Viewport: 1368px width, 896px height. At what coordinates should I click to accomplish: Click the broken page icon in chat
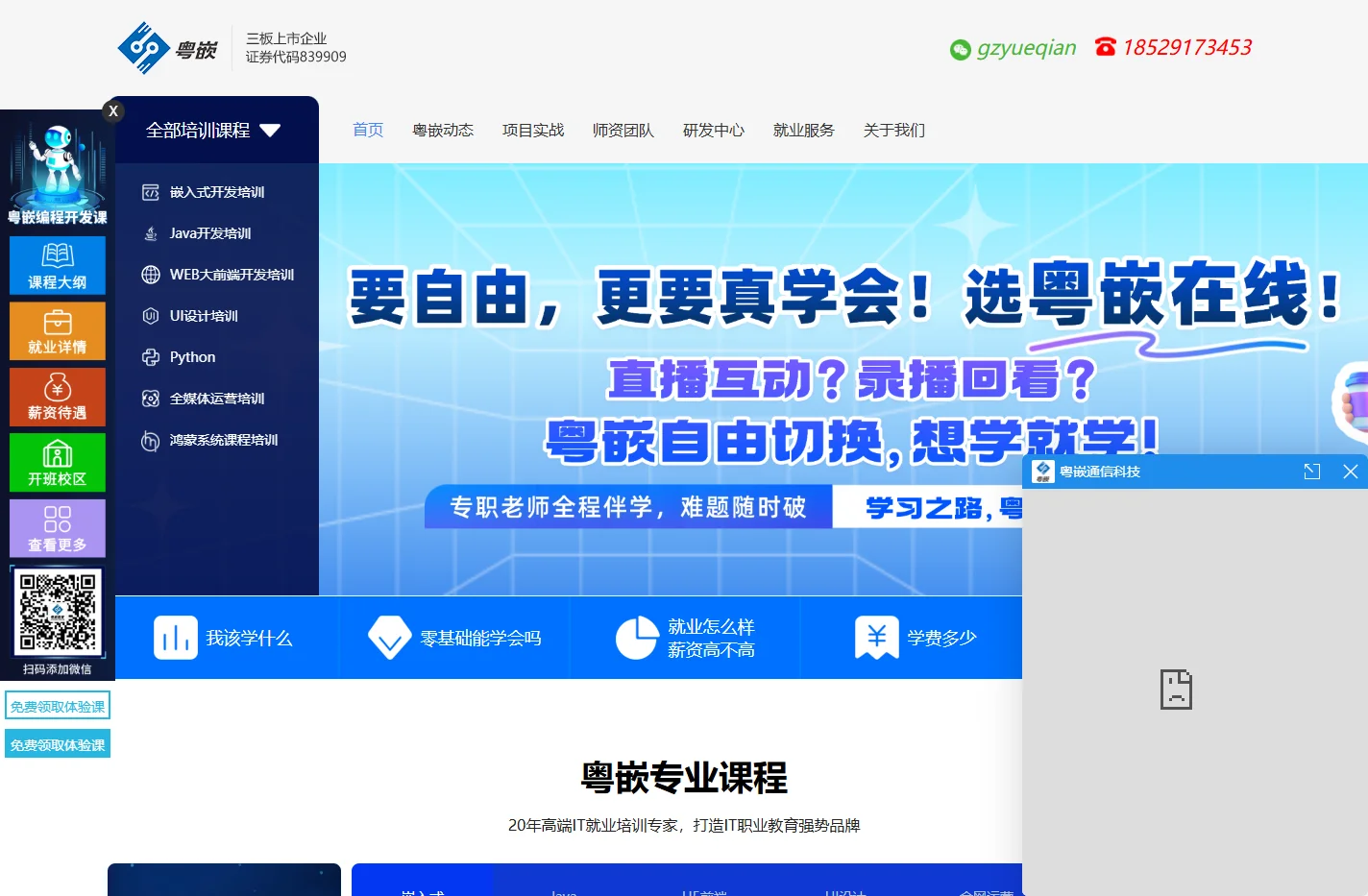1176,690
